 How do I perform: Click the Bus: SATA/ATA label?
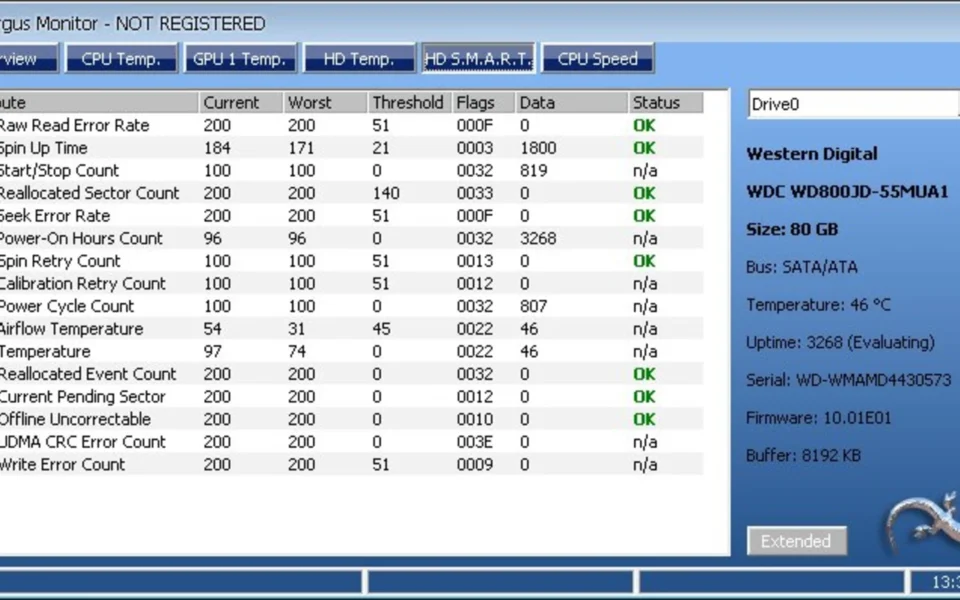(x=801, y=267)
